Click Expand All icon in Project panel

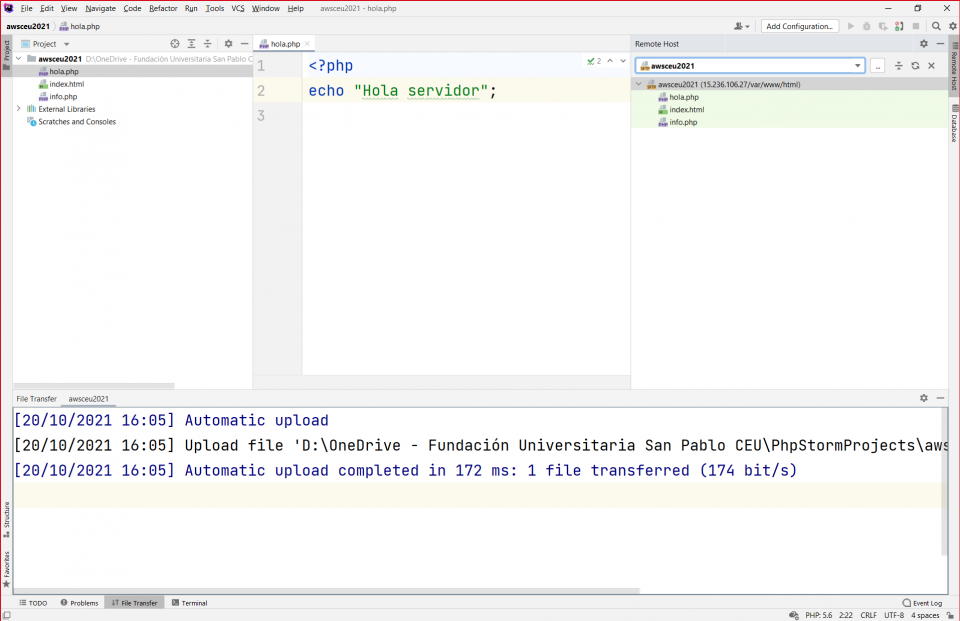pyautogui.click(x=191, y=44)
